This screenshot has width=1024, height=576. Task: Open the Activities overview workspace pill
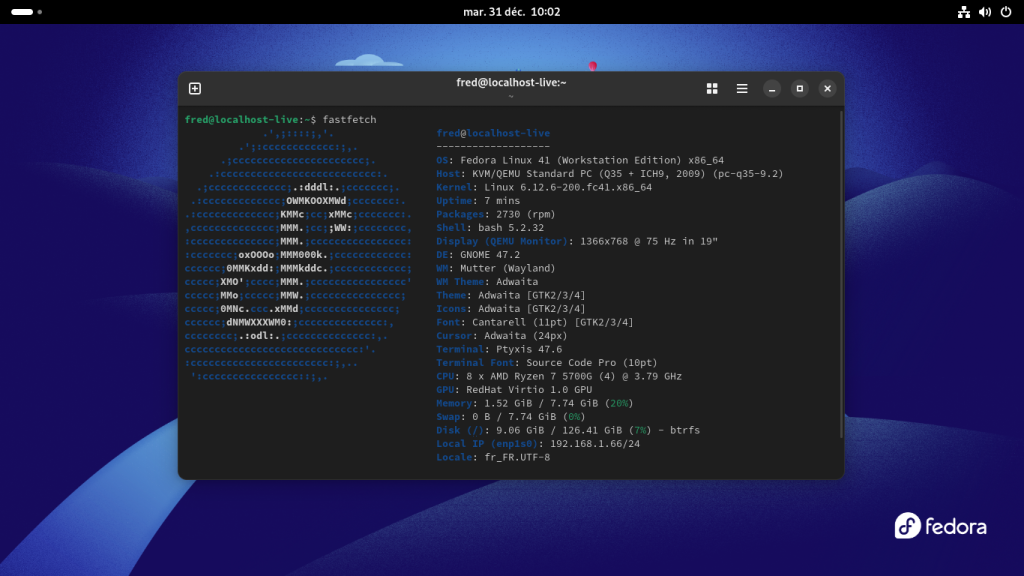(x=22, y=12)
